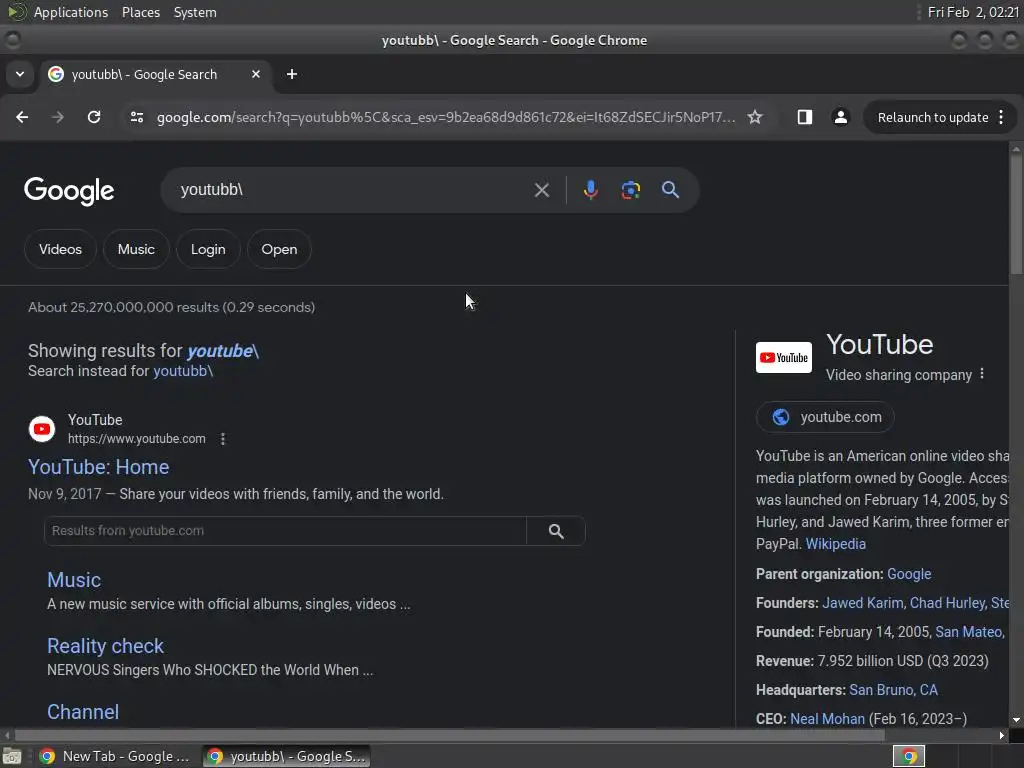This screenshot has height=768, width=1024.
Task: Open the Chrome profile icon
Action: coord(840,117)
